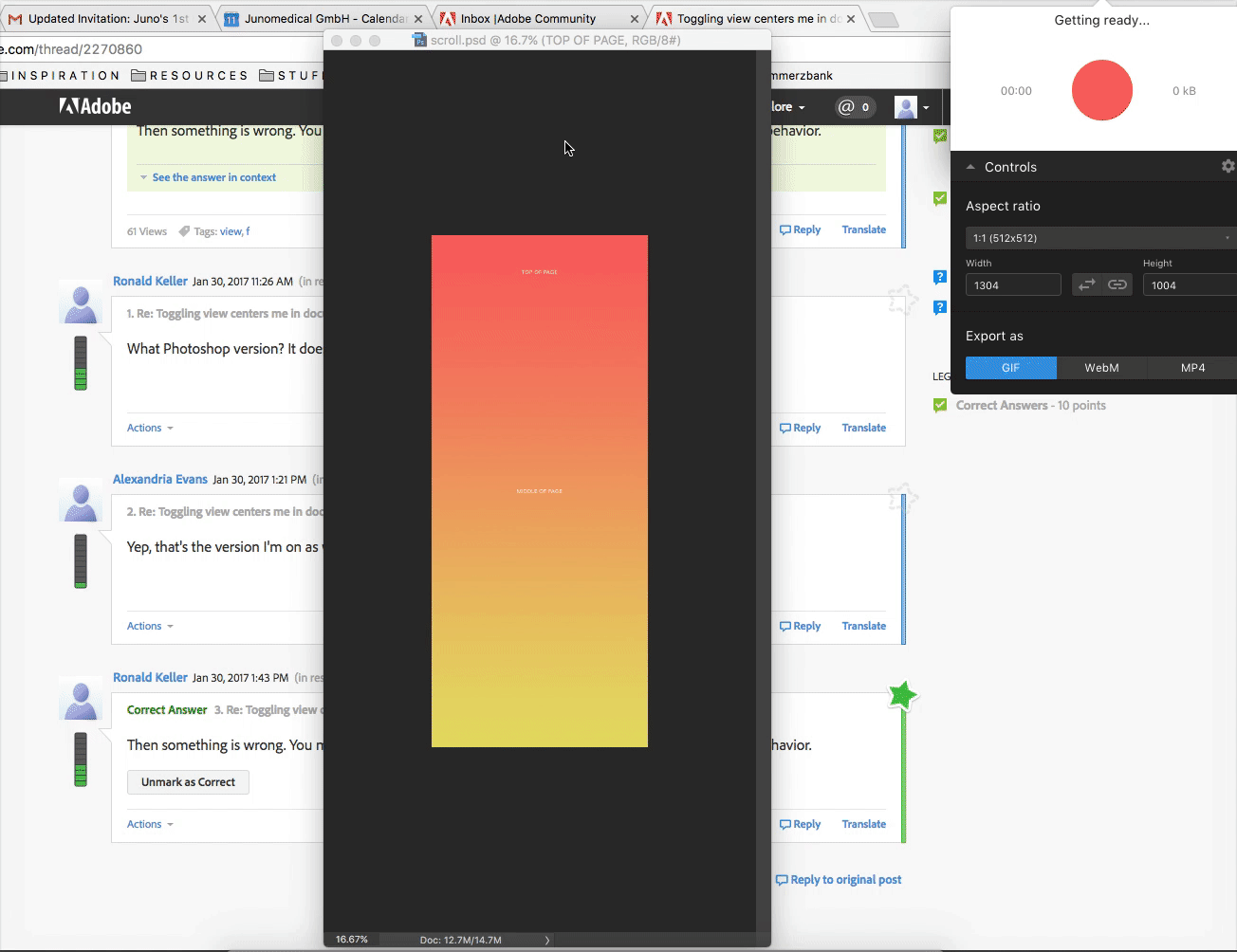The width and height of the screenshot is (1237, 952).
Task: Click Reply to original post link
Action: (x=839, y=880)
